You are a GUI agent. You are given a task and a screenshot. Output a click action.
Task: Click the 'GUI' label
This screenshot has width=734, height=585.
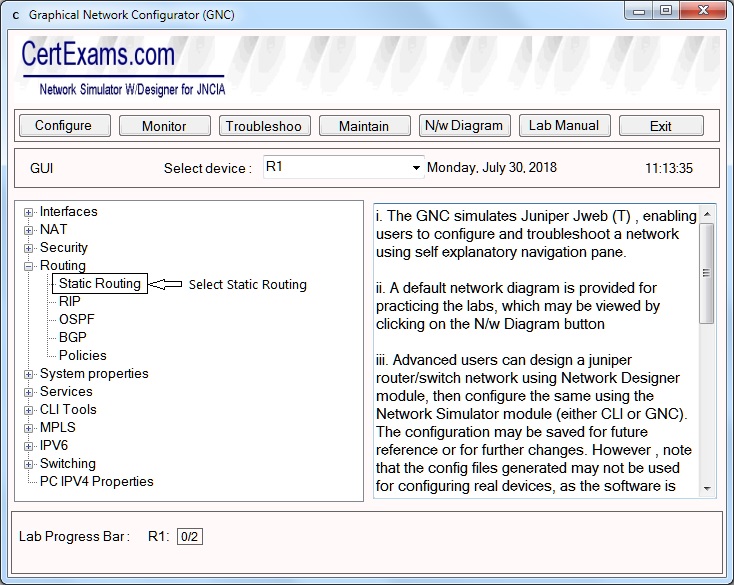pyautogui.click(x=42, y=168)
